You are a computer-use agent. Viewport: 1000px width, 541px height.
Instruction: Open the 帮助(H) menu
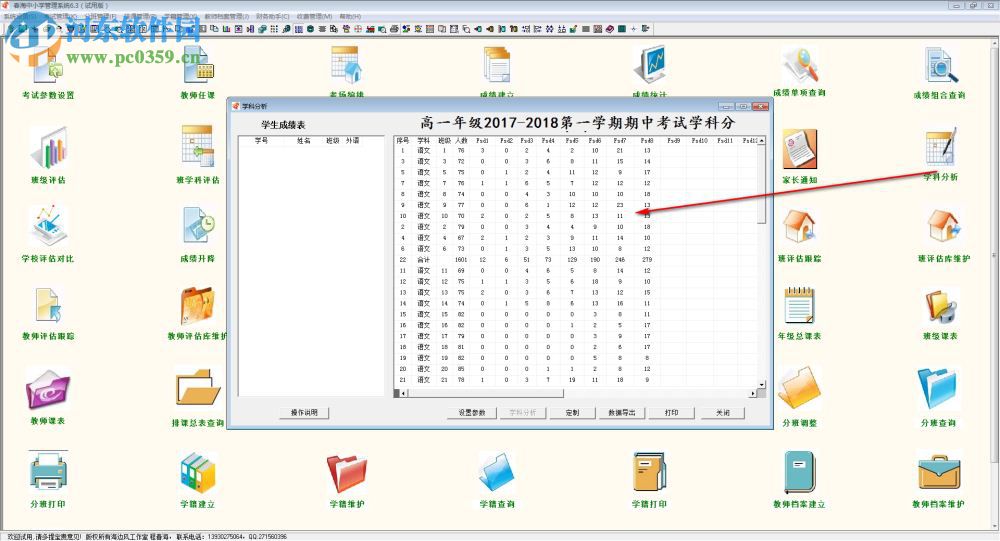(x=350, y=16)
